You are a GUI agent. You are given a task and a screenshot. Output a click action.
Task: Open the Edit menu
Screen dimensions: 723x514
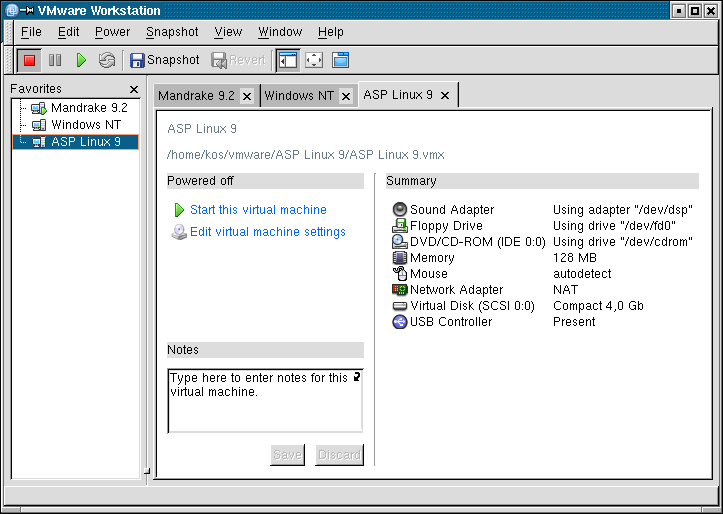(x=68, y=32)
